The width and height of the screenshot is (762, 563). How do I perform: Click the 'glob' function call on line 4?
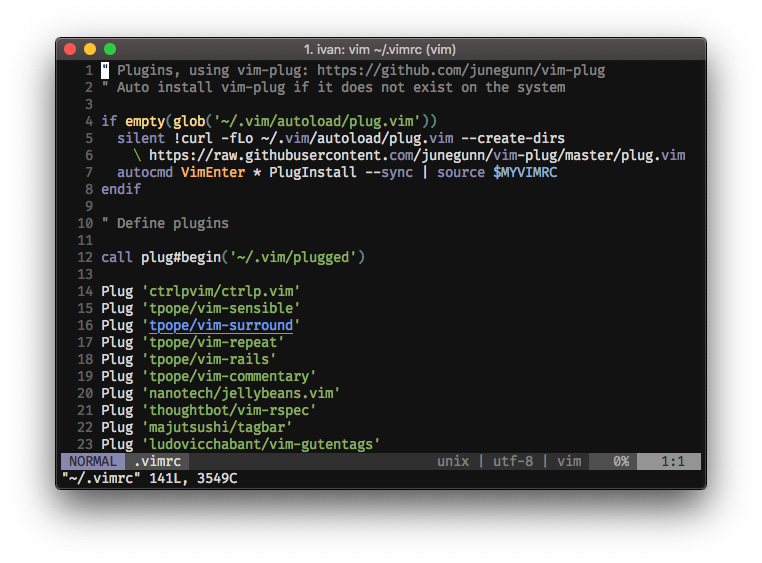pos(189,121)
